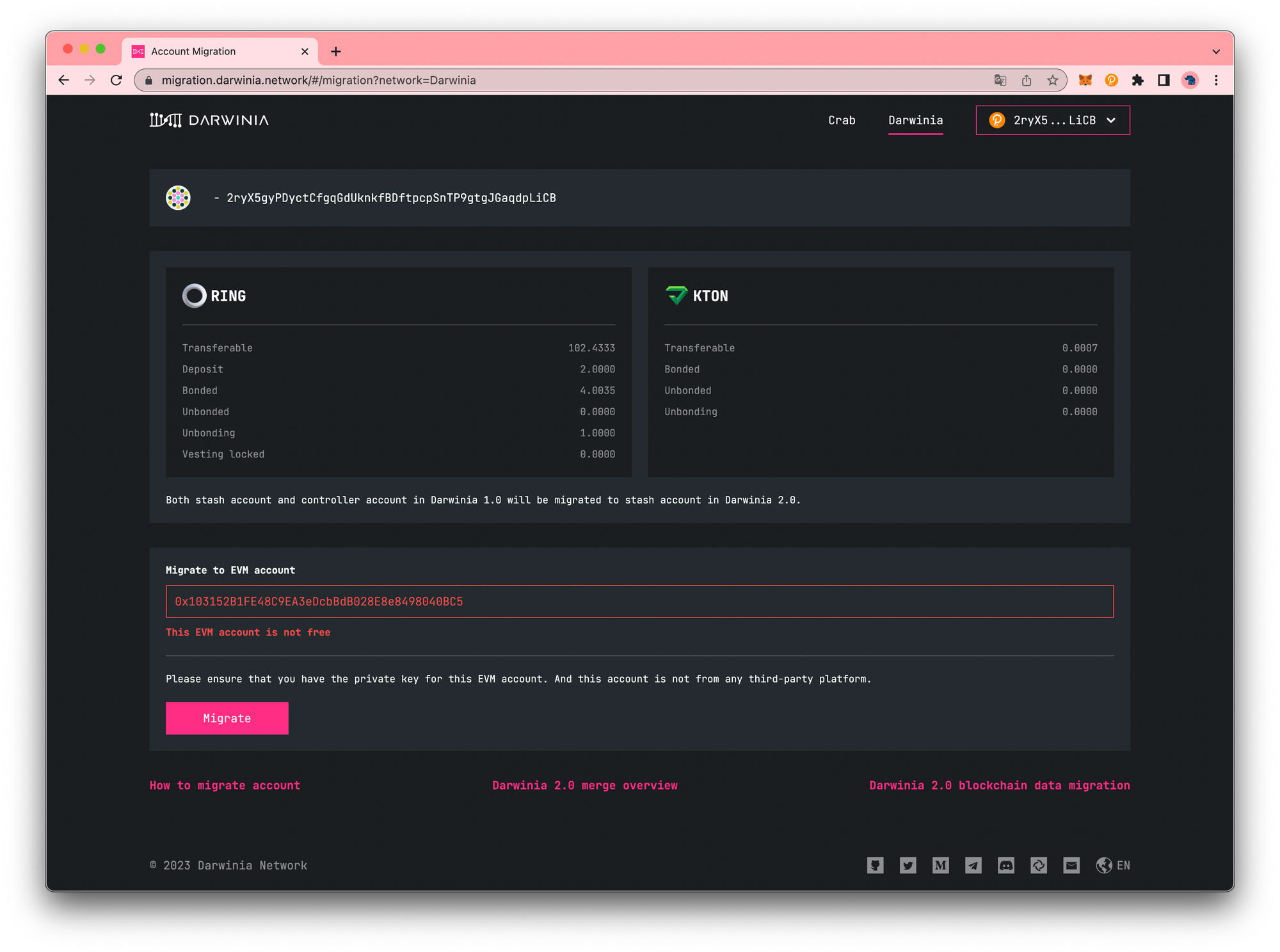The image size is (1280, 952).
Task: Open the browser Extensions puzzle icon
Action: (1137, 80)
